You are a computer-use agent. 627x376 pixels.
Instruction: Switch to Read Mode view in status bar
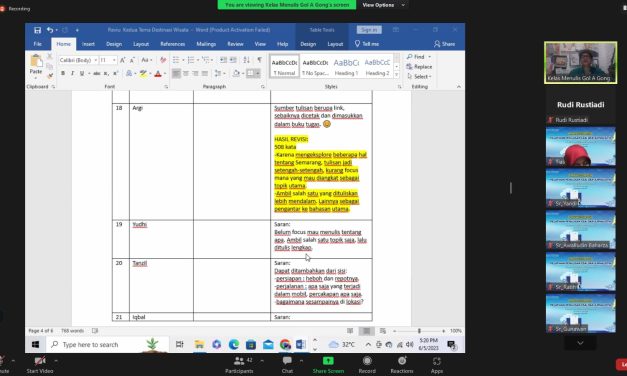350,331
